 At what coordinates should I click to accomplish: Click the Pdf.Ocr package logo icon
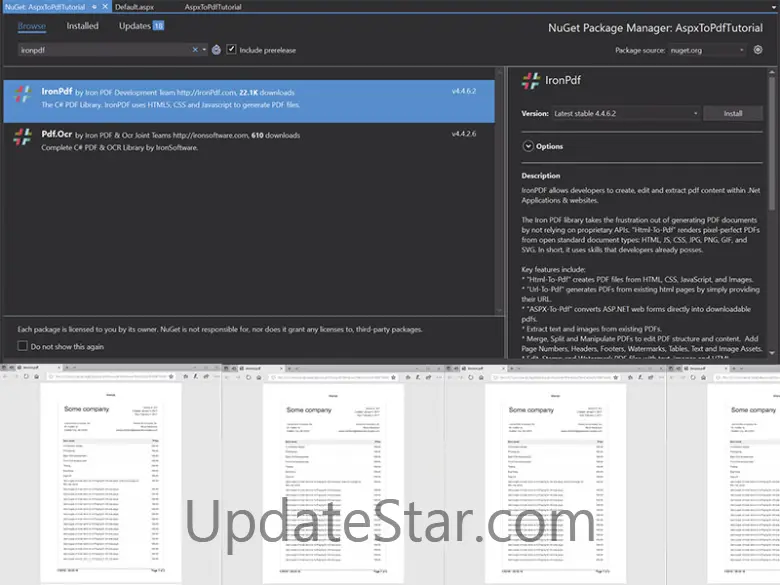coord(23,137)
